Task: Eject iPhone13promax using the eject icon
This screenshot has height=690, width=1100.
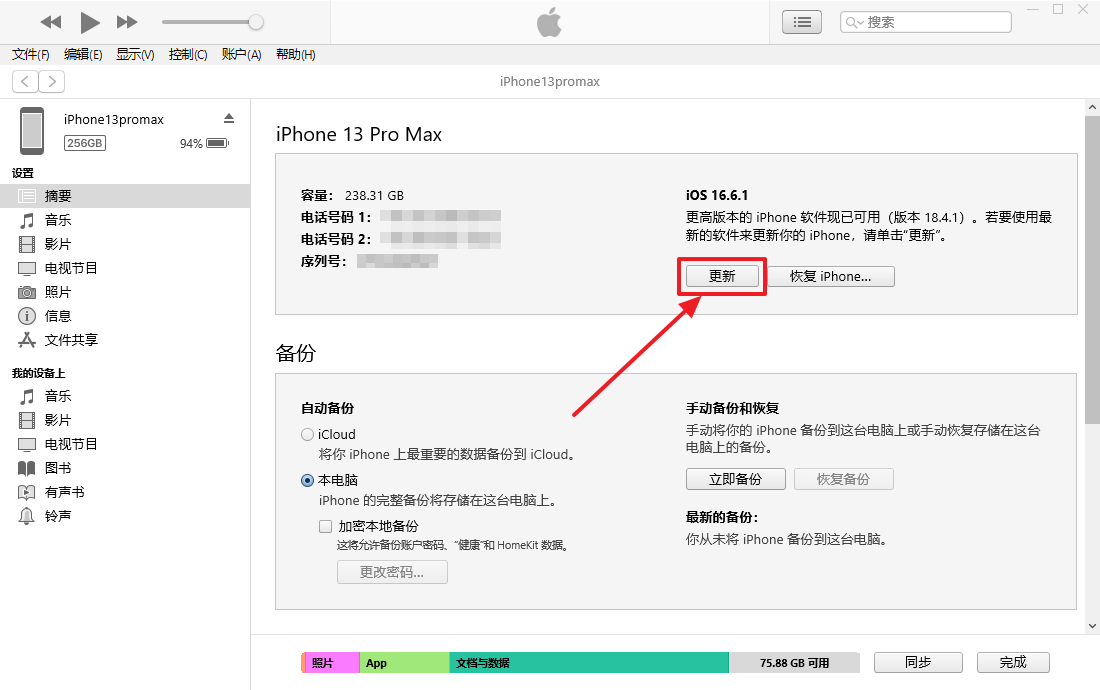Action: [229, 118]
